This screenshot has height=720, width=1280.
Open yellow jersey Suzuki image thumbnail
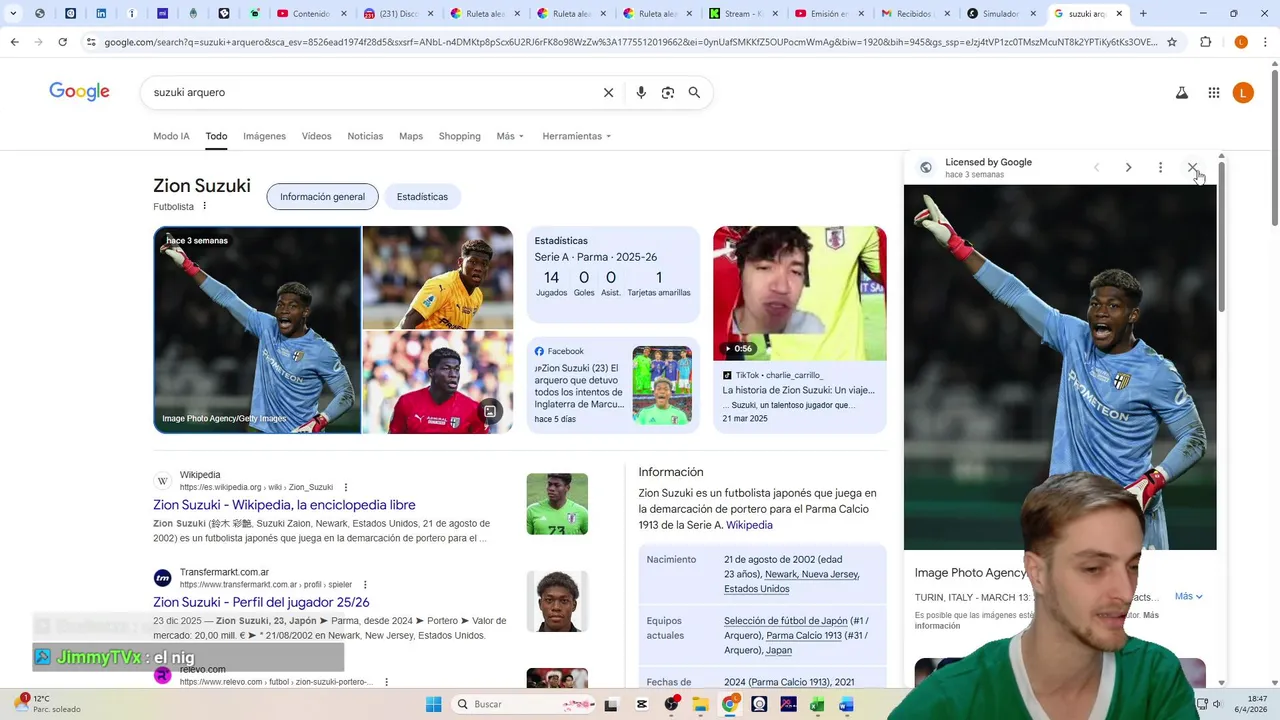pyautogui.click(x=438, y=277)
